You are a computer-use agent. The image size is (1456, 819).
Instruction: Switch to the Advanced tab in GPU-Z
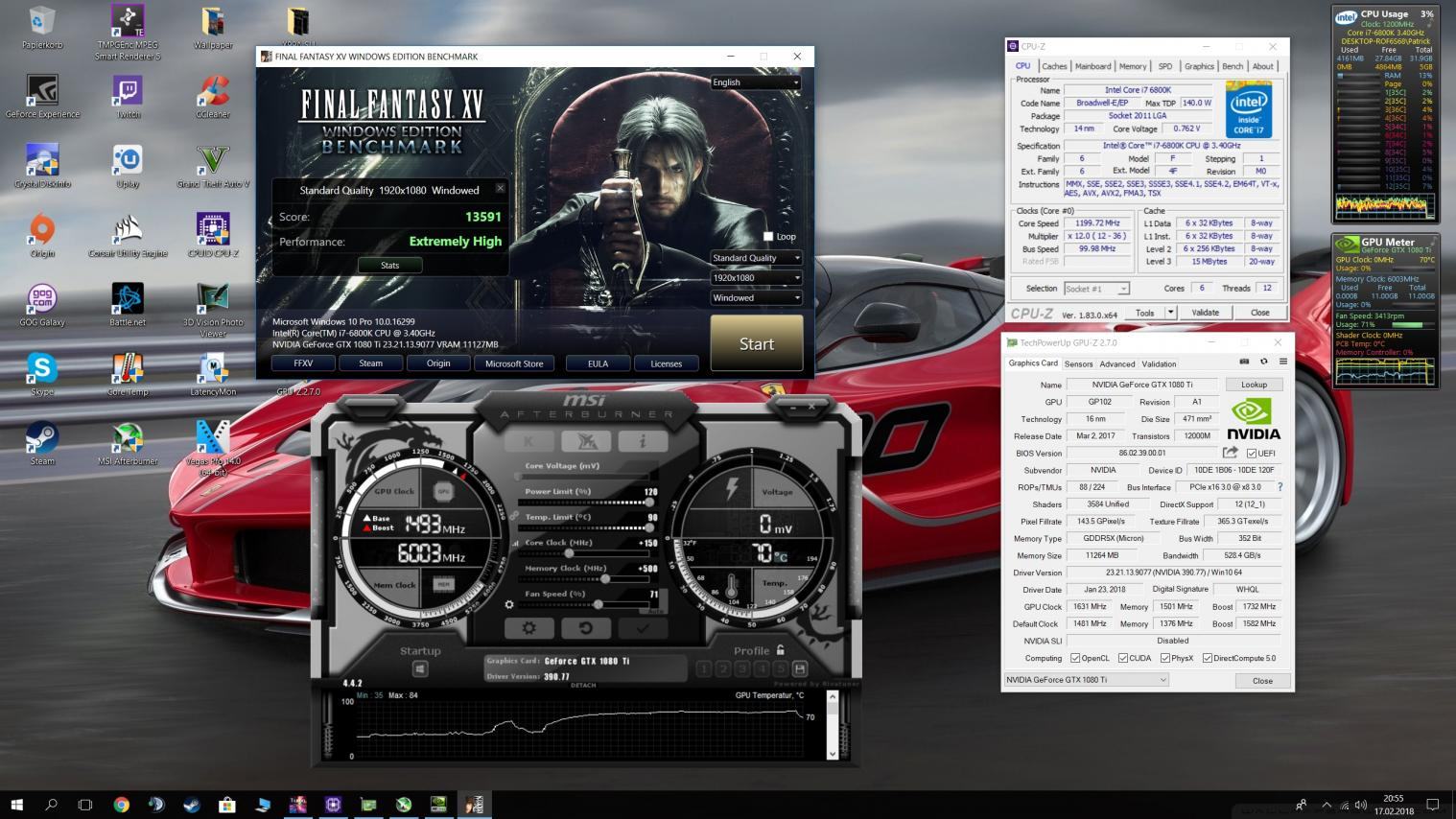[x=1116, y=364]
